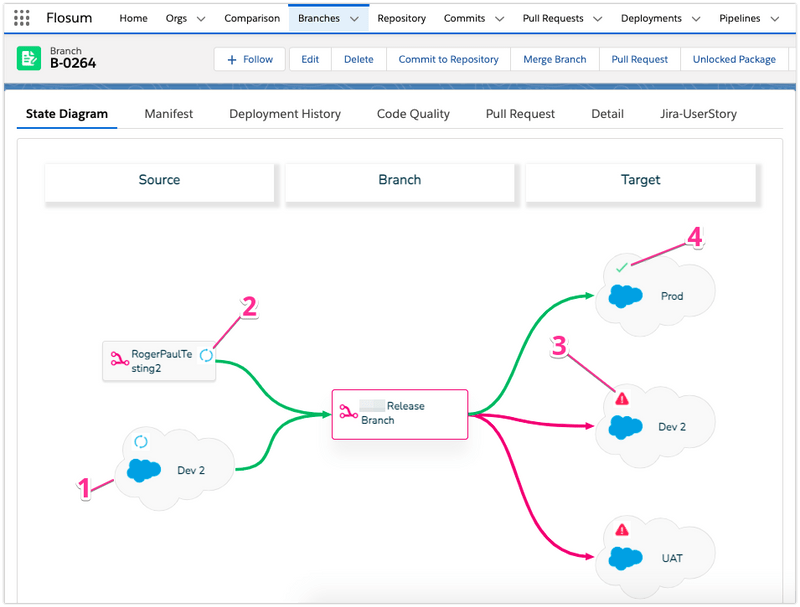Click the Unlocked Package button
Screen dimensions: 800x607
coord(734,59)
